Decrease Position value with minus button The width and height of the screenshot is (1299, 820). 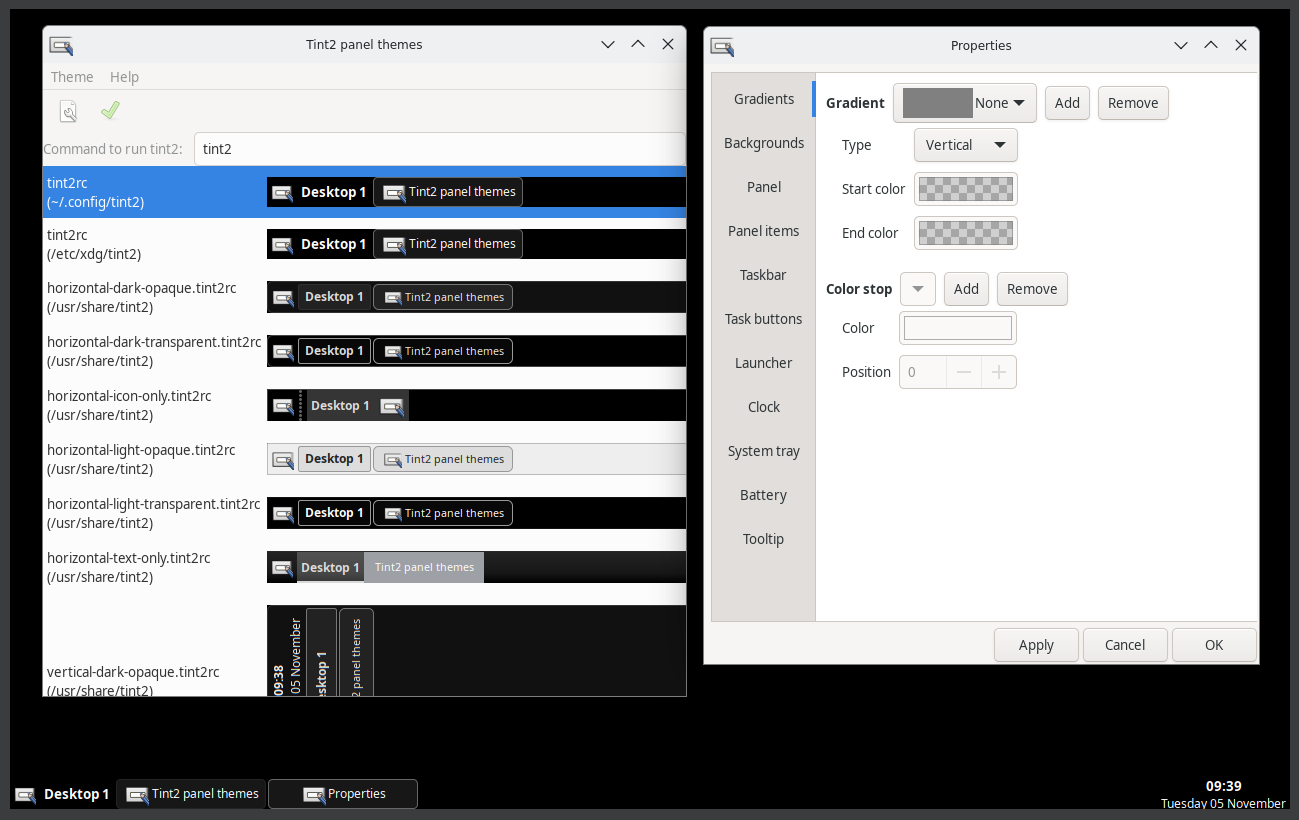tap(964, 372)
